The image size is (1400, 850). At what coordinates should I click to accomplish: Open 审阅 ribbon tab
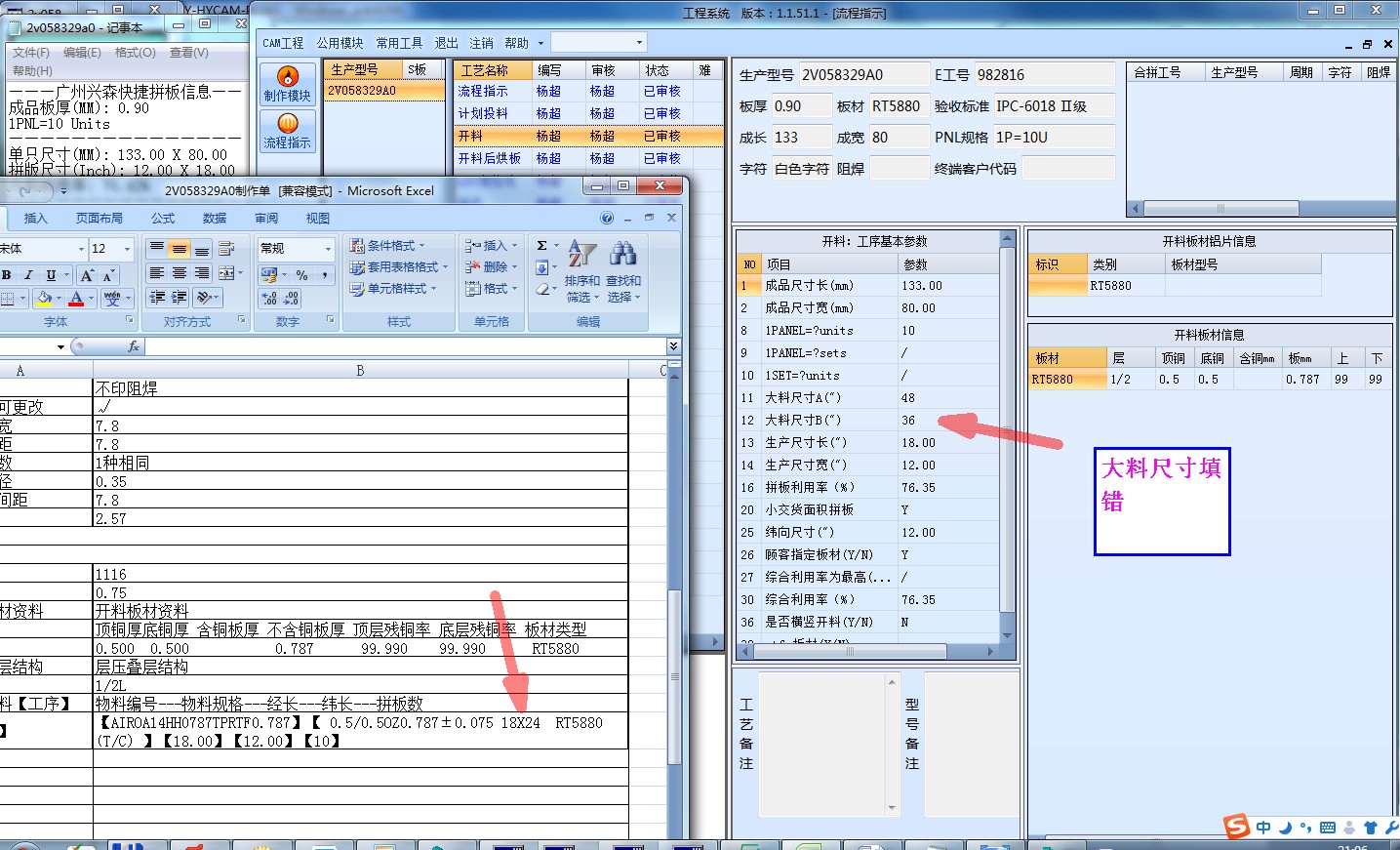[x=266, y=219]
